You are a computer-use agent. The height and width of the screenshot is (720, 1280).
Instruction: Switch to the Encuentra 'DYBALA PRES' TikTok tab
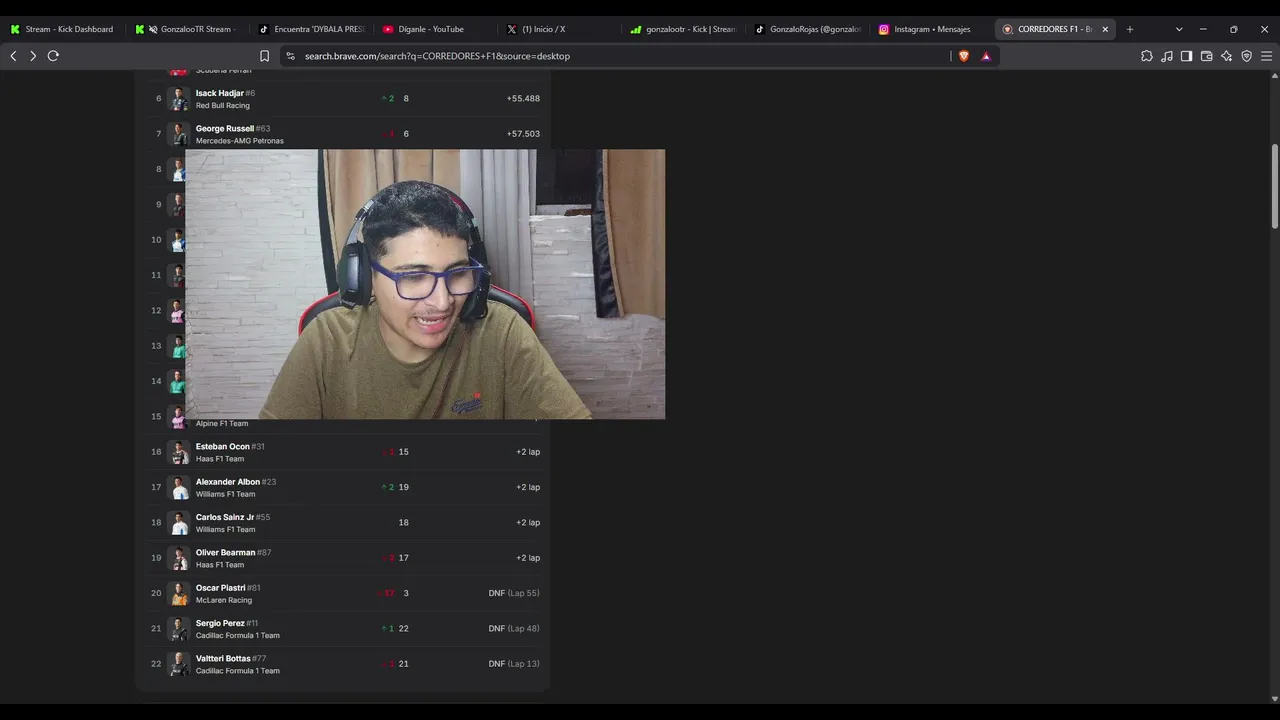(312, 29)
